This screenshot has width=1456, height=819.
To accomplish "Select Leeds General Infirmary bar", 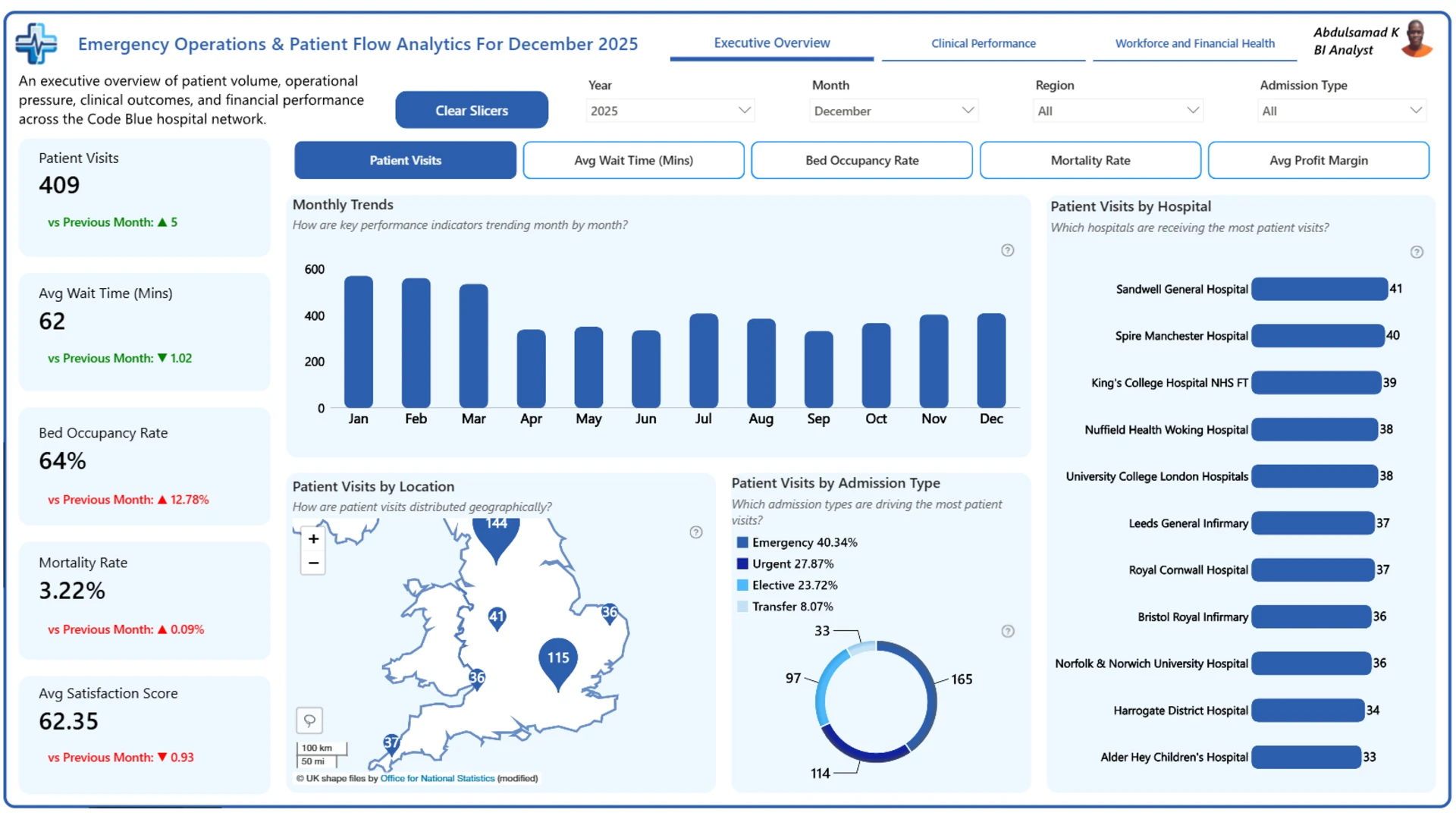I will coord(1313,523).
